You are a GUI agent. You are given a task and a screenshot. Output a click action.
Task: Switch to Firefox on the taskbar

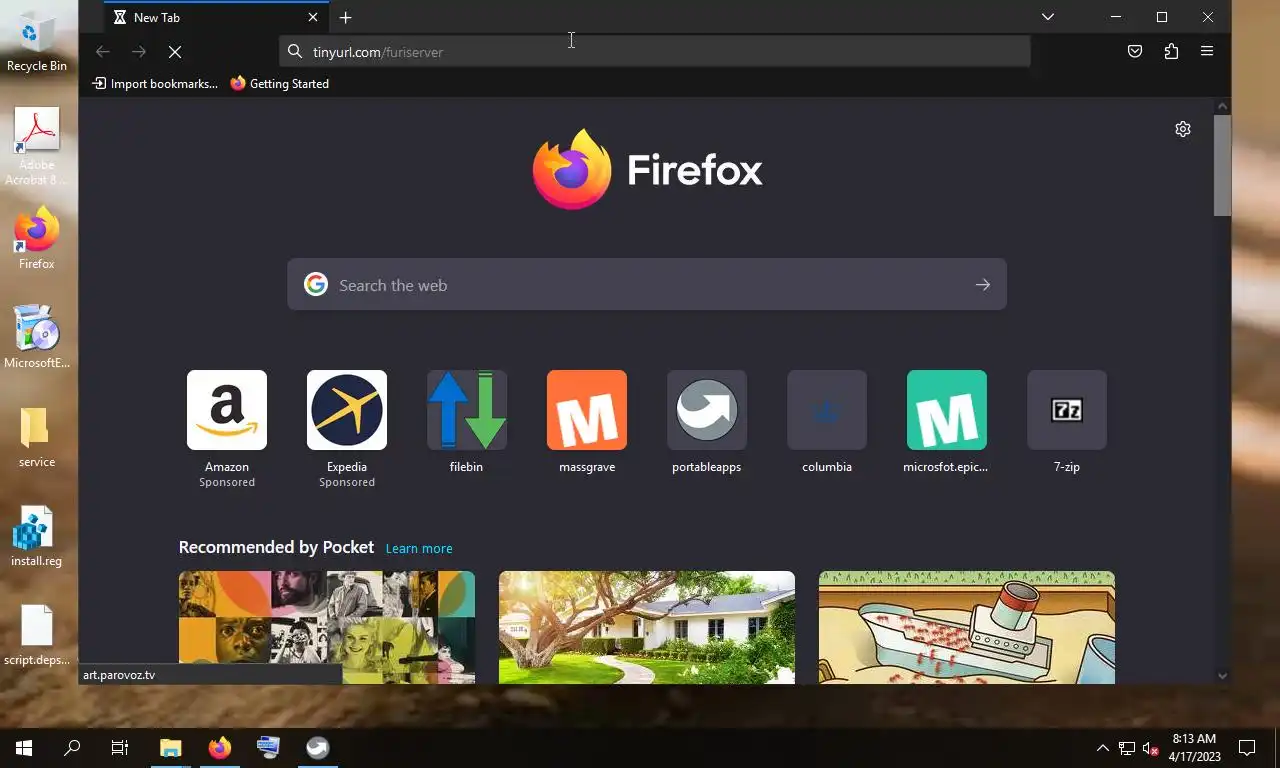(220, 748)
